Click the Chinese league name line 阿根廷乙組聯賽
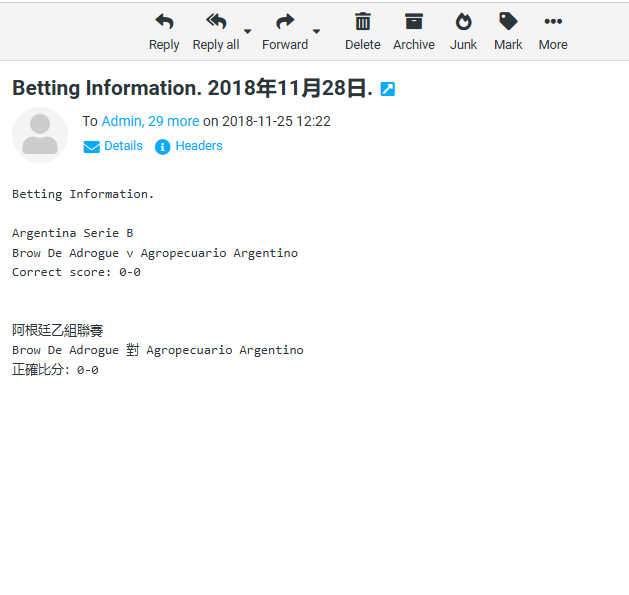Viewport: 629px width, 595px height. click(58, 330)
